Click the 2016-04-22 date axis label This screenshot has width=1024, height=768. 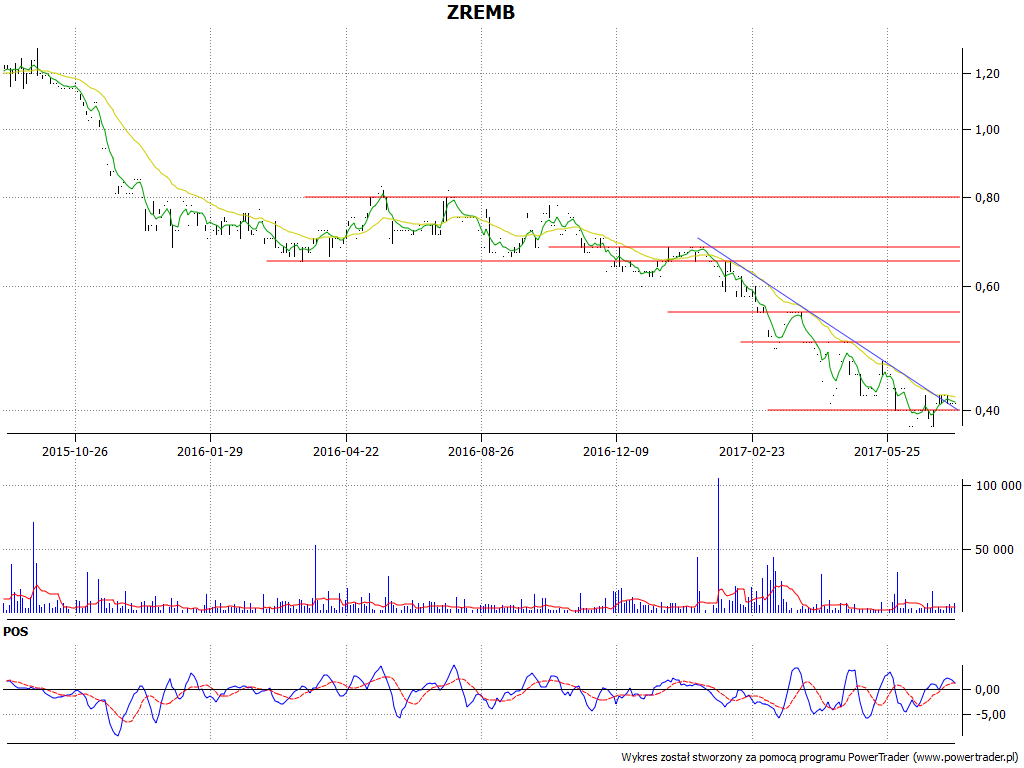[x=345, y=451]
